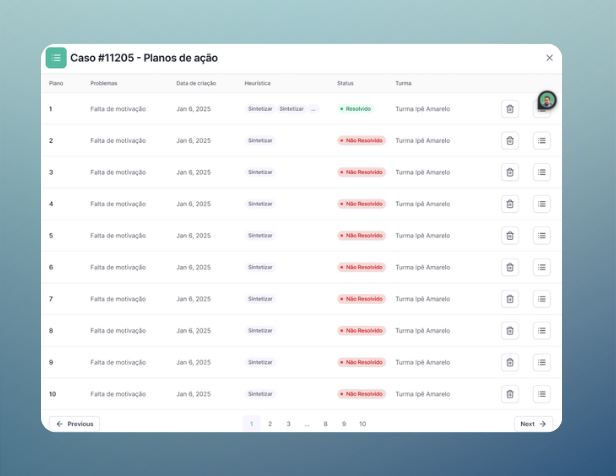Click the trash icon for plan 3
Viewport: 616px width, 476px height.
(x=510, y=172)
